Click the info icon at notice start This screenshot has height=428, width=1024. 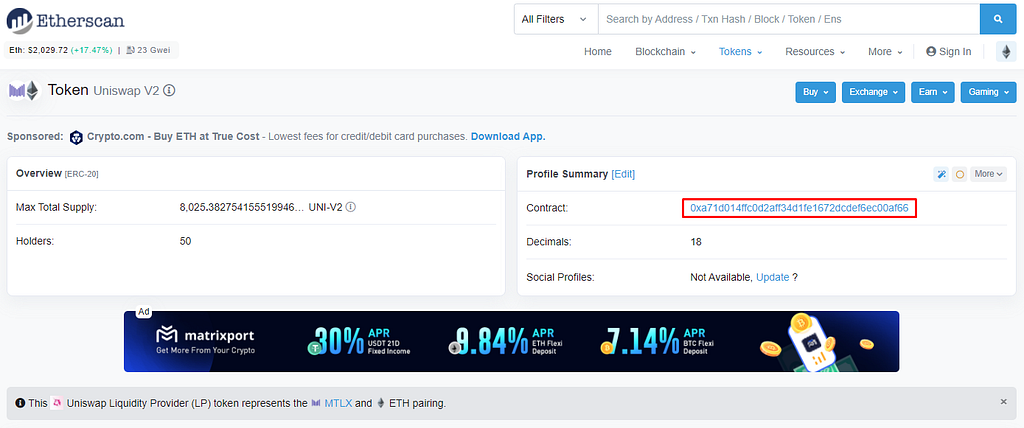pyautogui.click(x=20, y=403)
